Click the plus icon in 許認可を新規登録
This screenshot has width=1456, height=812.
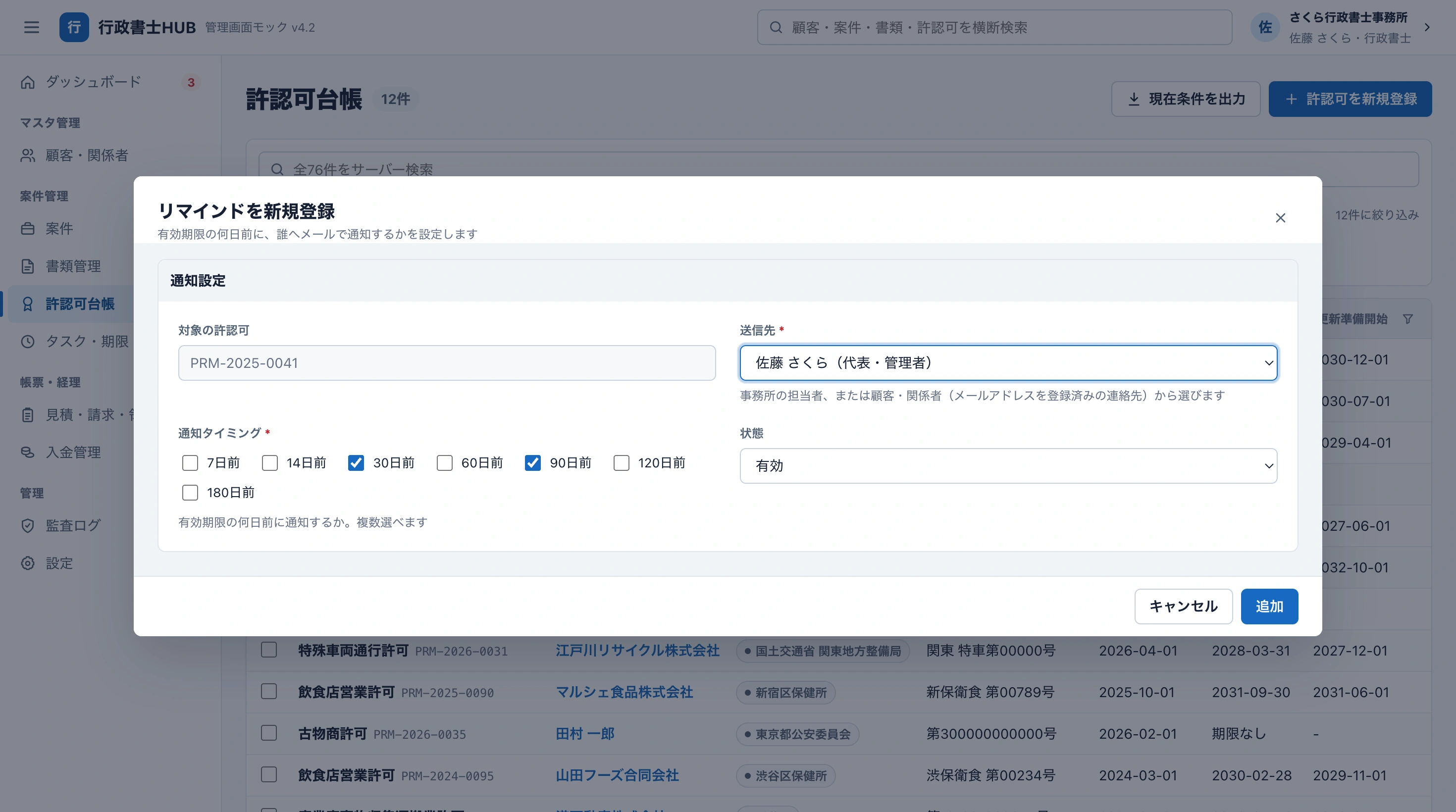click(x=1291, y=99)
